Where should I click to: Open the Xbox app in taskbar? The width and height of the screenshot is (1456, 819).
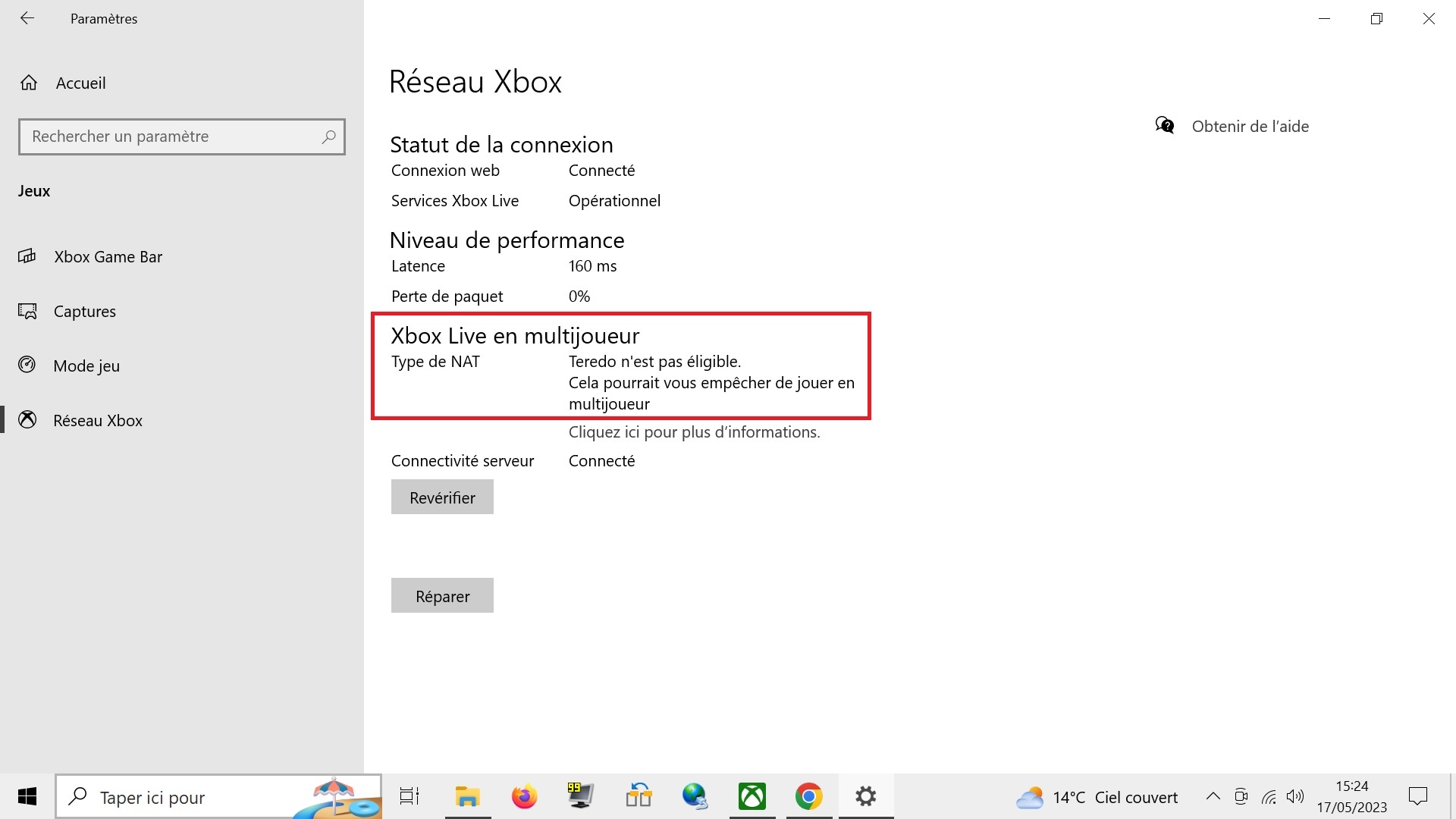(752, 797)
